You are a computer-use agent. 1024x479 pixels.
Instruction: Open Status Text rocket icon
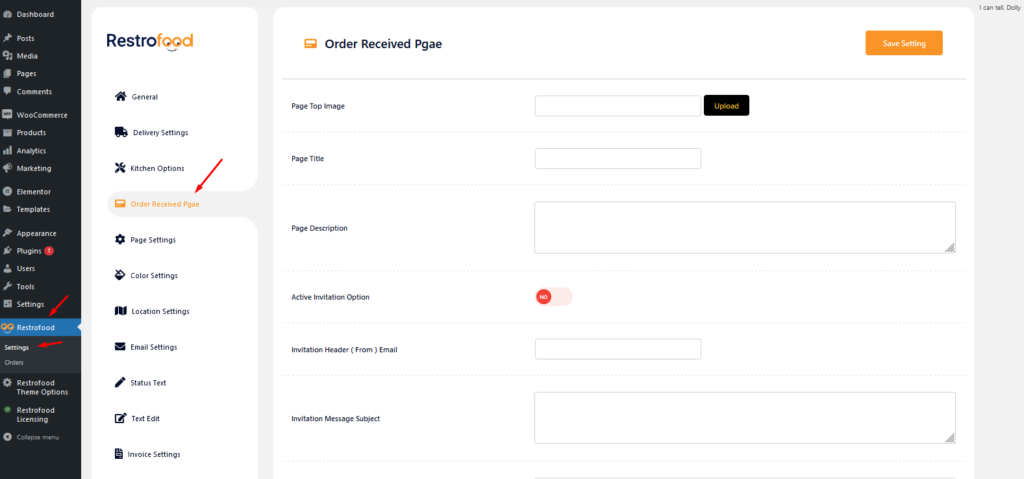tap(121, 383)
